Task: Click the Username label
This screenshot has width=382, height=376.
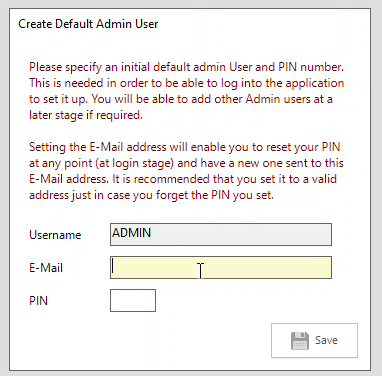Action: 55,235
